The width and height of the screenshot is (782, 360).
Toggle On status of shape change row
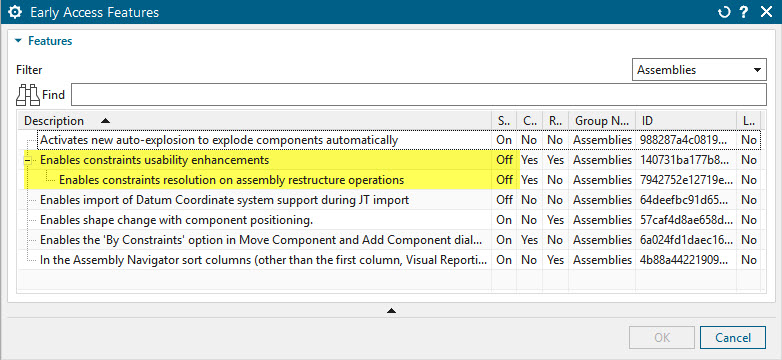point(504,220)
